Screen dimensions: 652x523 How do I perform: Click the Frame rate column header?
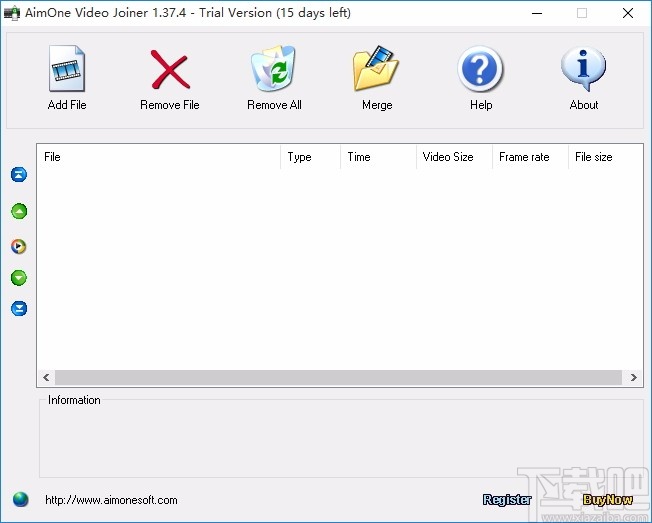[x=530, y=157]
